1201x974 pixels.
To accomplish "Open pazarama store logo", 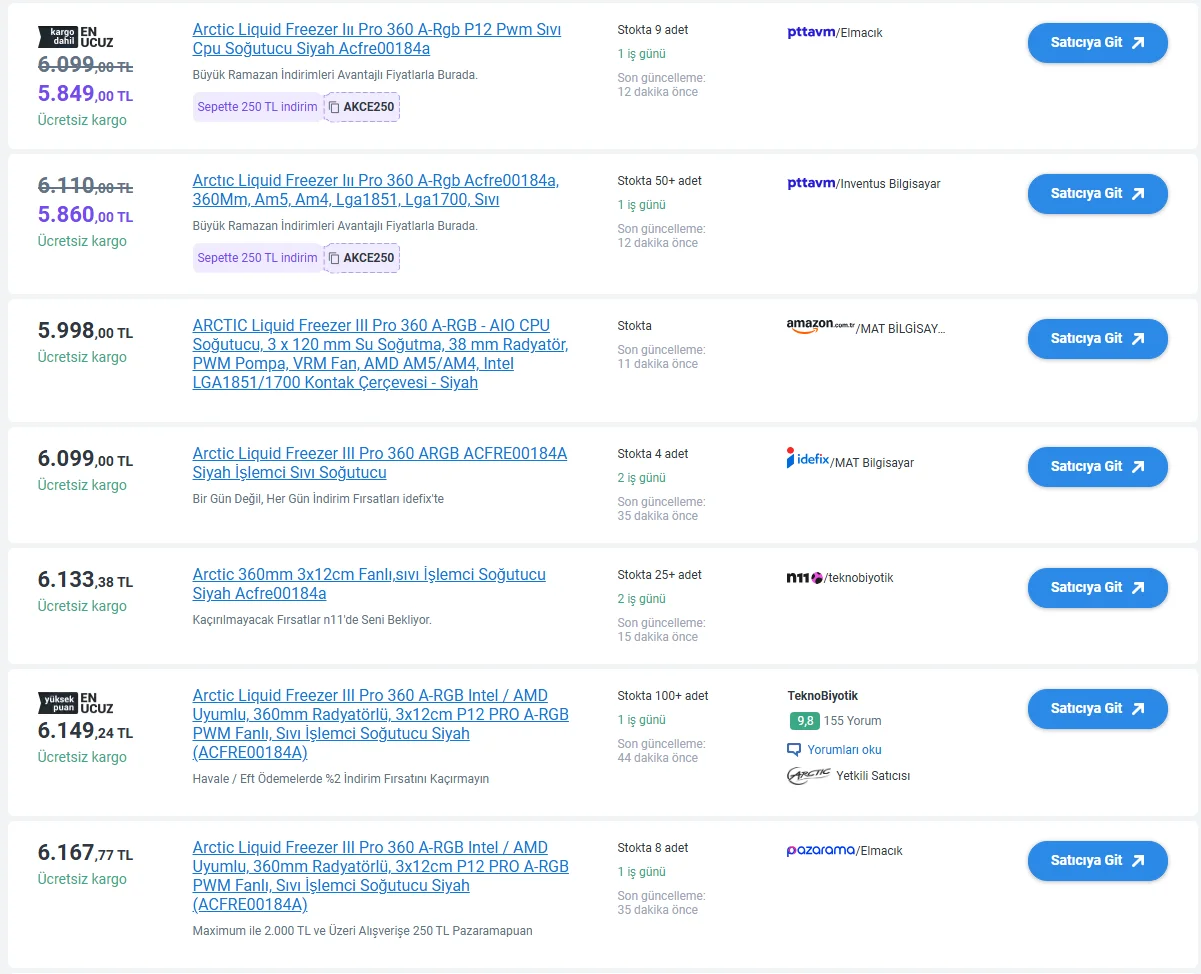I will click(821, 850).
